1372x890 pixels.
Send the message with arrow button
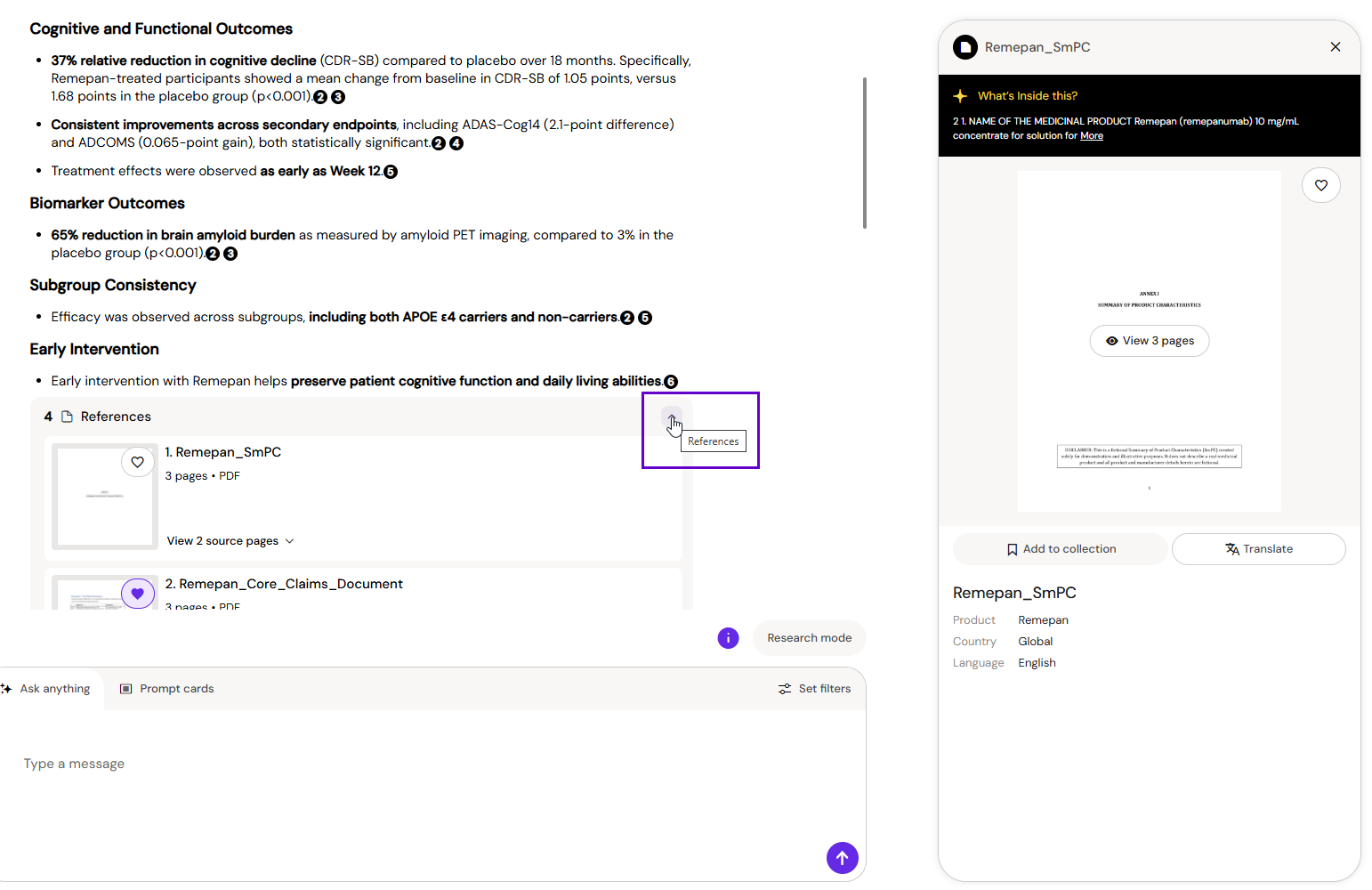click(843, 858)
